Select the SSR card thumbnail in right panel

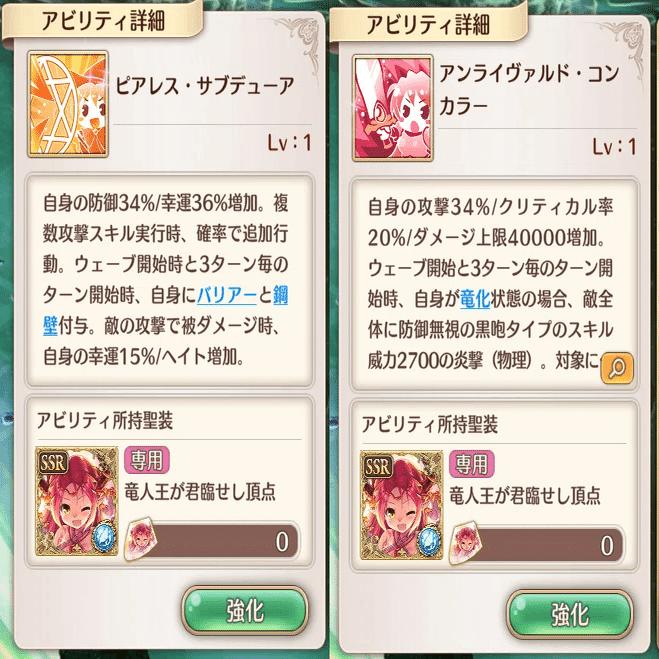click(402, 505)
